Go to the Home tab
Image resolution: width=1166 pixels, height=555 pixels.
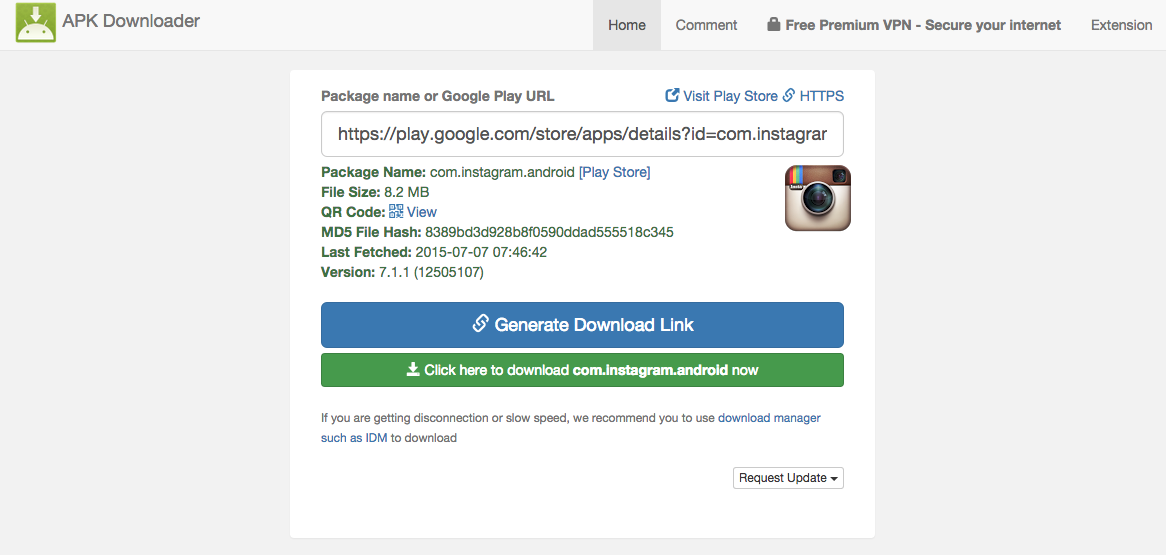627,25
